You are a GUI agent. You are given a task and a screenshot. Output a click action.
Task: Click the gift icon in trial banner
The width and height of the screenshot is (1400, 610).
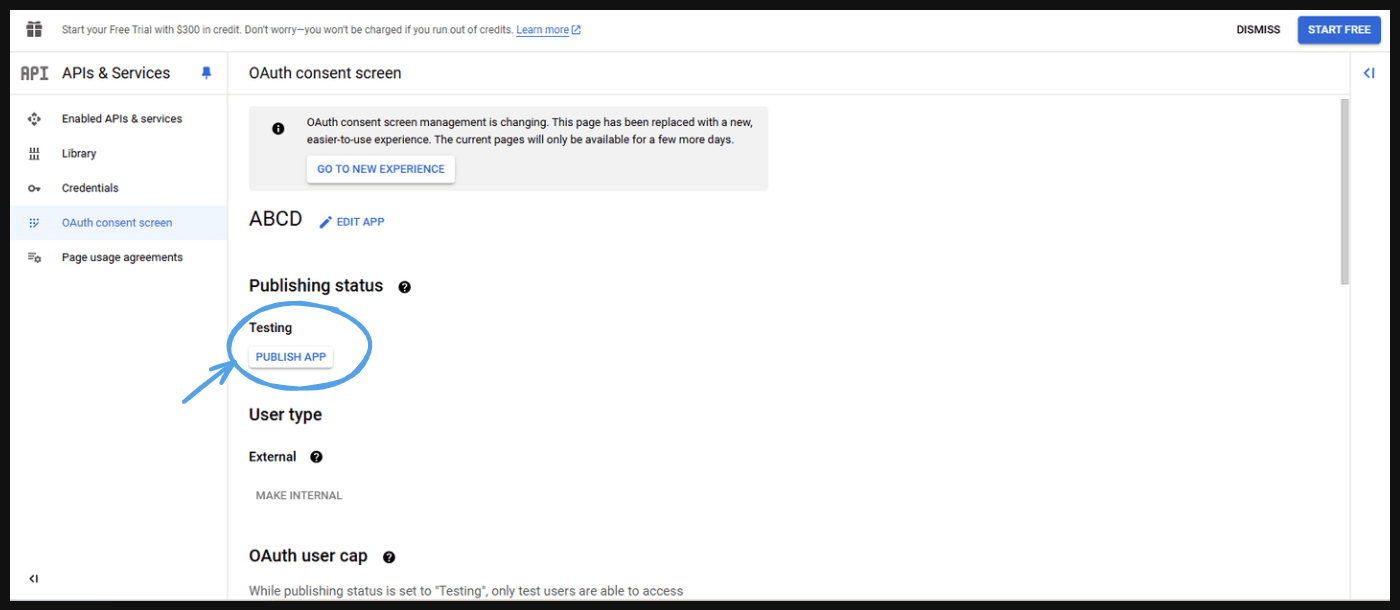click(34, 29)
